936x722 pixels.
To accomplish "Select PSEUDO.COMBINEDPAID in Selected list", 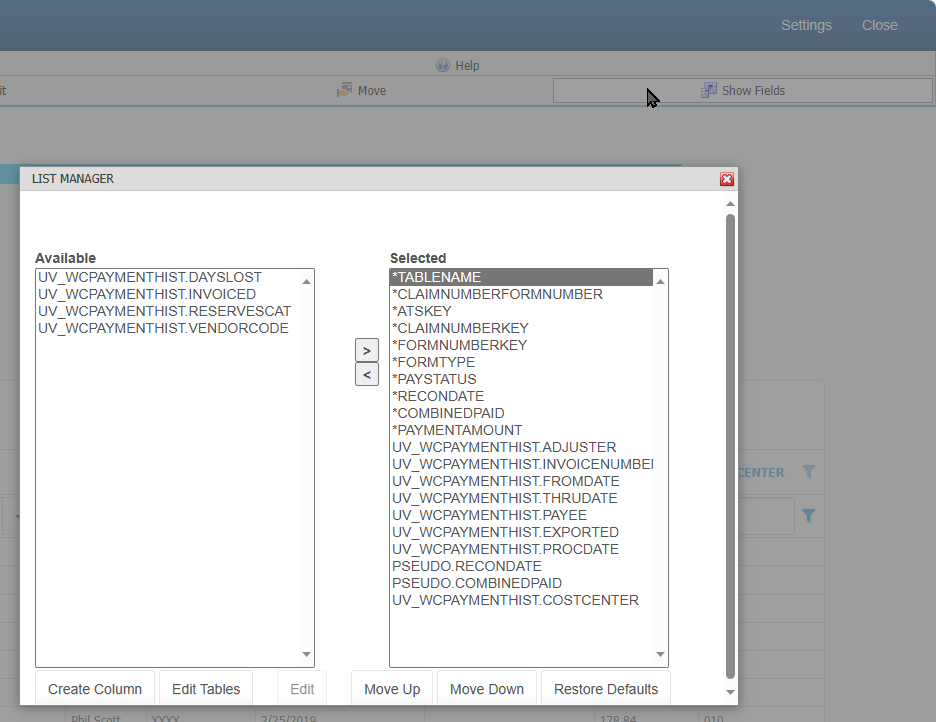I will [477, 583].
